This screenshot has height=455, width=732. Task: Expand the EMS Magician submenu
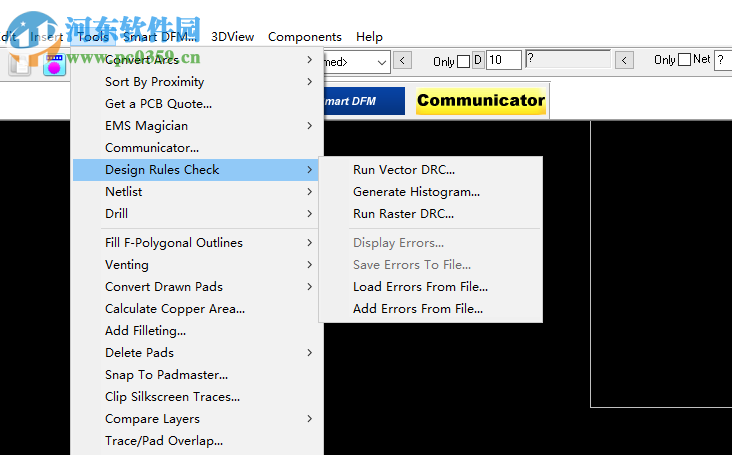pos(196,126)
